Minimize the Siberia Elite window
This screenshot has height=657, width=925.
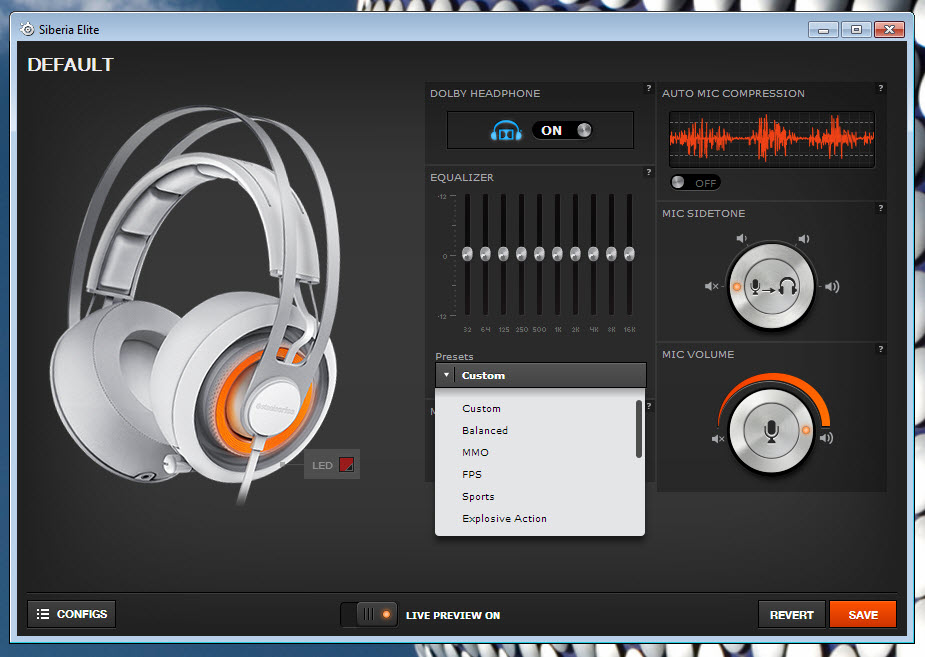(824, 29)
